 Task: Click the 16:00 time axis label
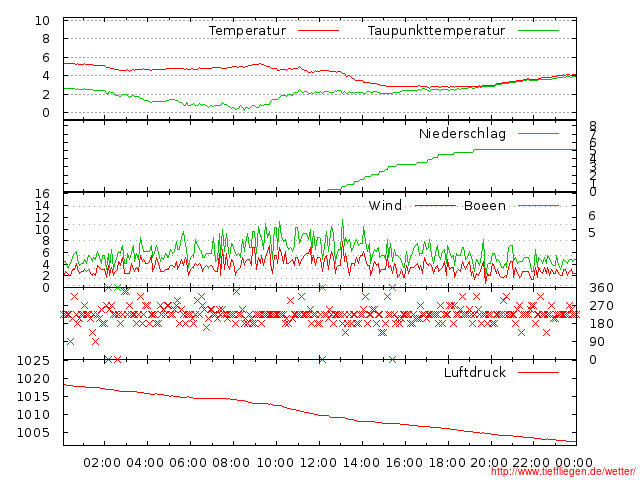(x=404, y=463)
